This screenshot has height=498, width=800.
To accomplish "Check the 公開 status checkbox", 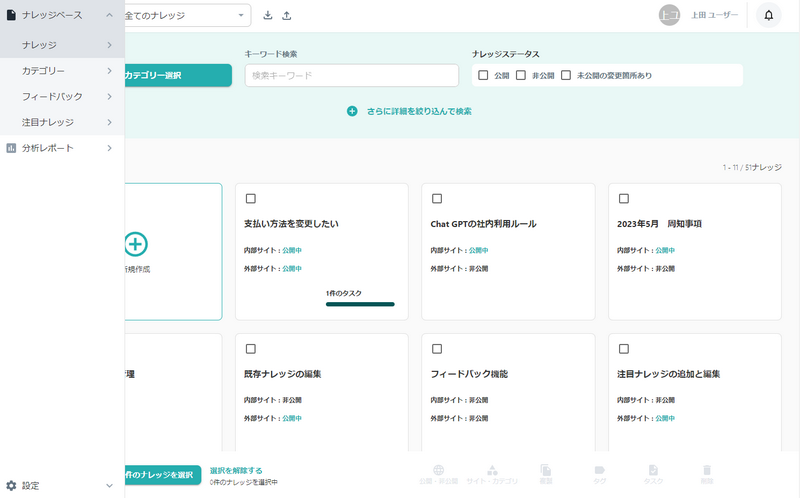I will click(x=483, y=75).
